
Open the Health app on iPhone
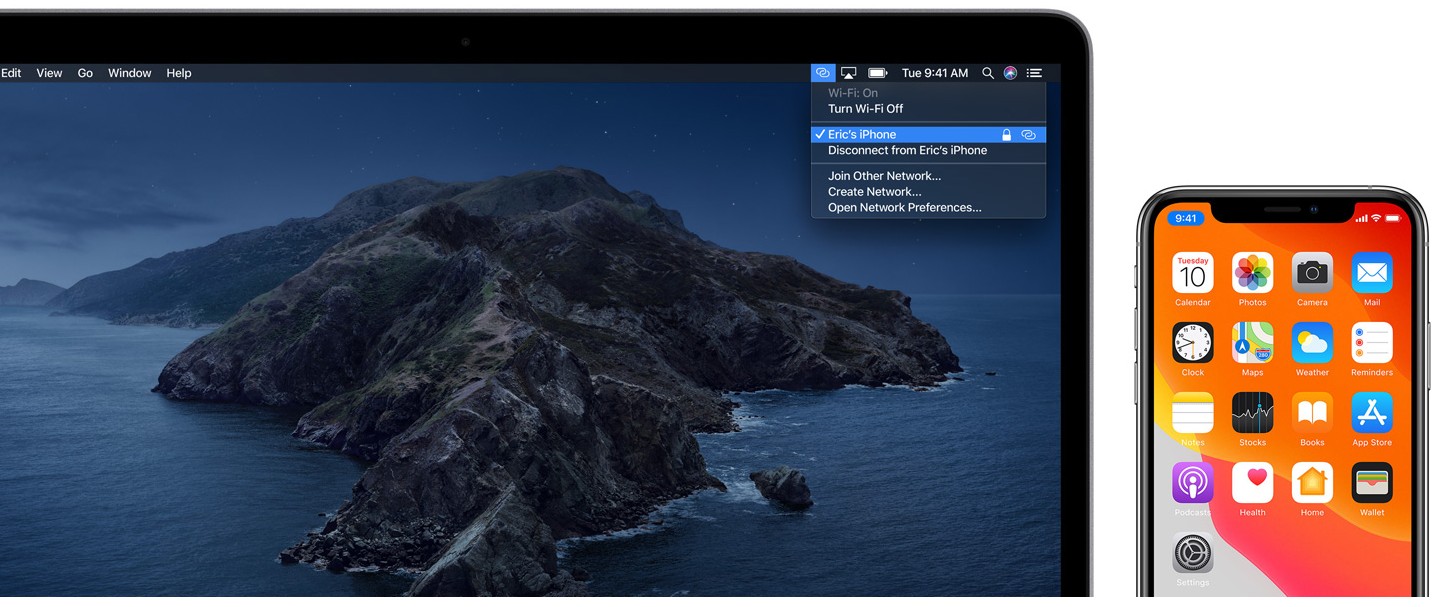coord(1252,483)
